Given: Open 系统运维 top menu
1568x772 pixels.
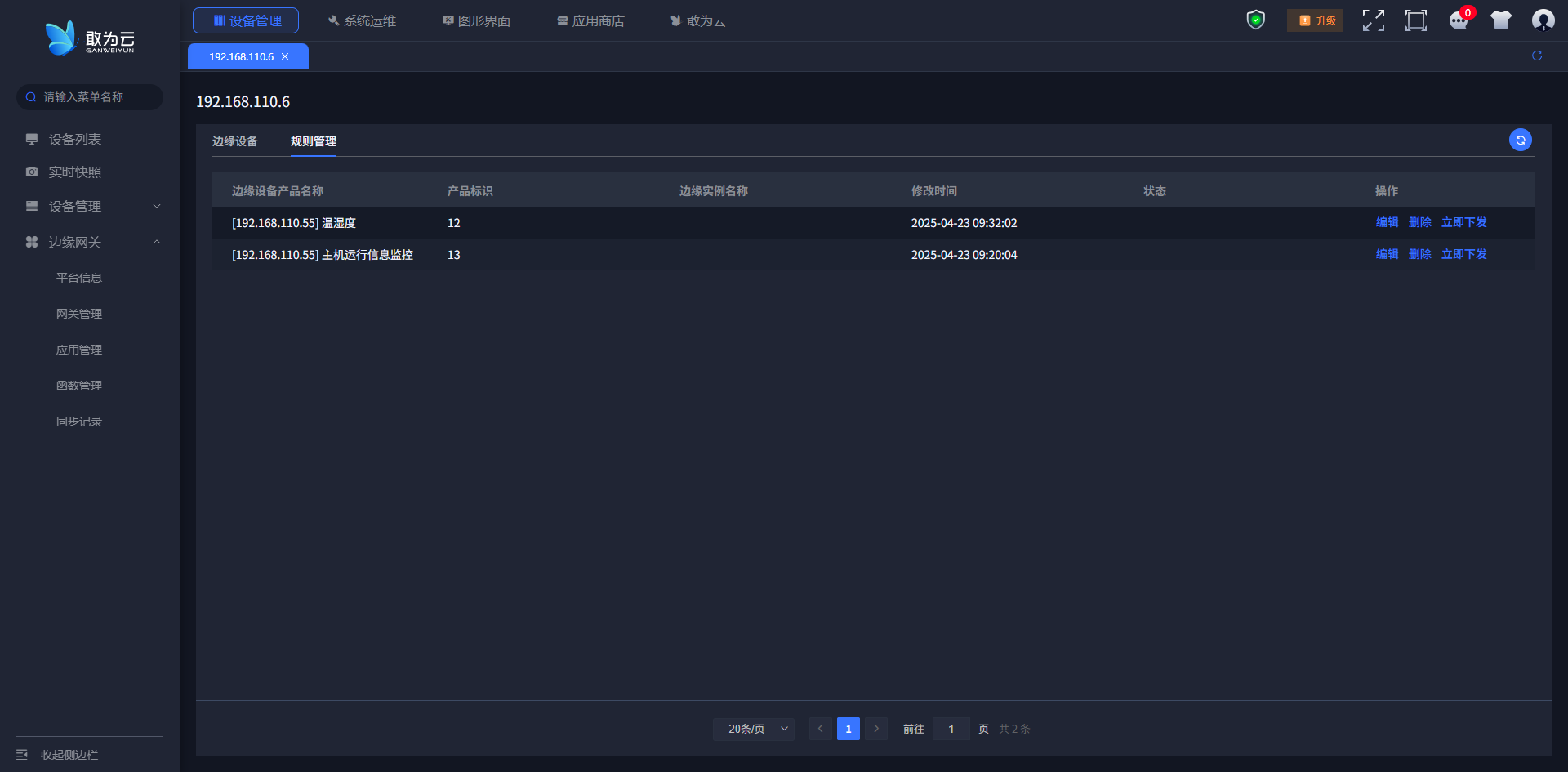Looking at the screenshot, I should [362, 20].
